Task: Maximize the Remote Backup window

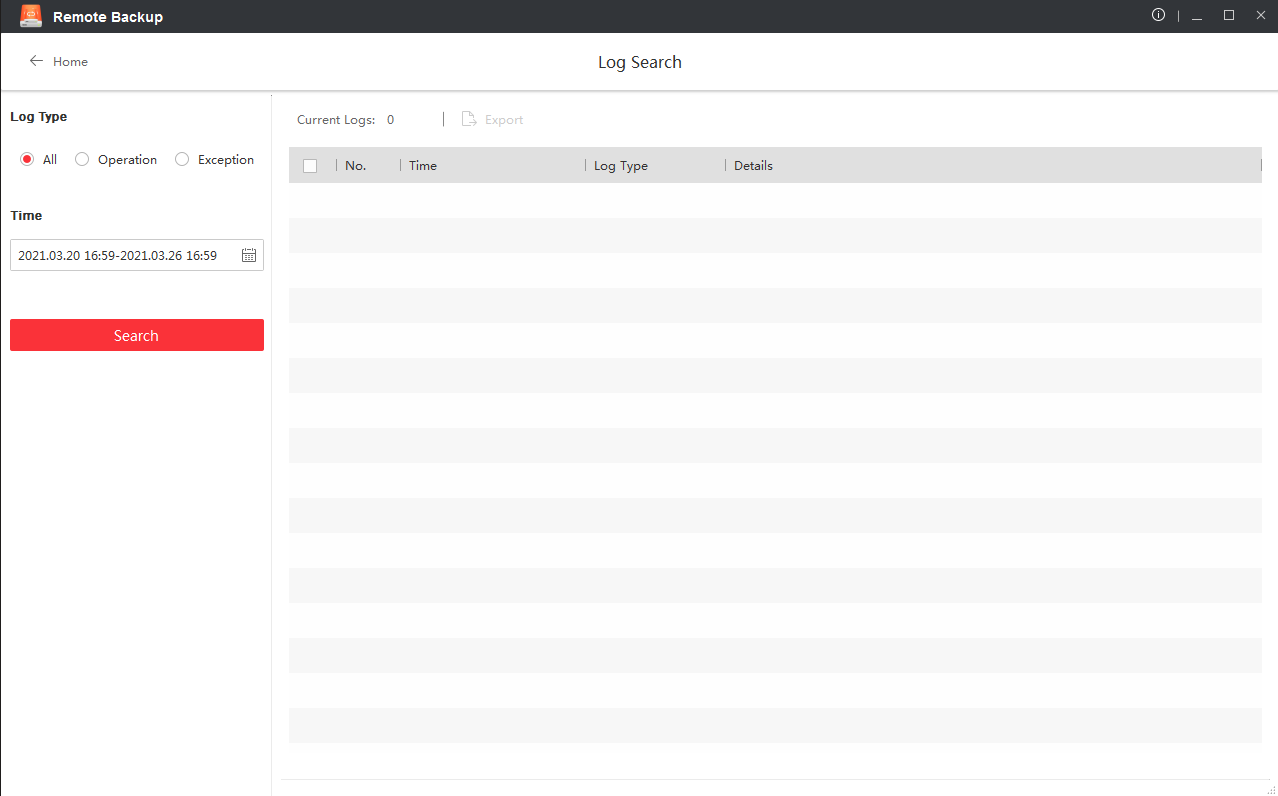Action: (1229, 15)
